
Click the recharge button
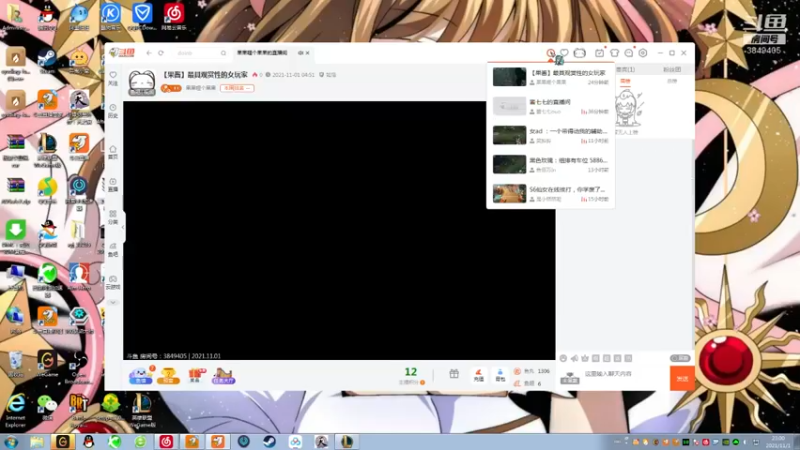(x=479, y=375)
